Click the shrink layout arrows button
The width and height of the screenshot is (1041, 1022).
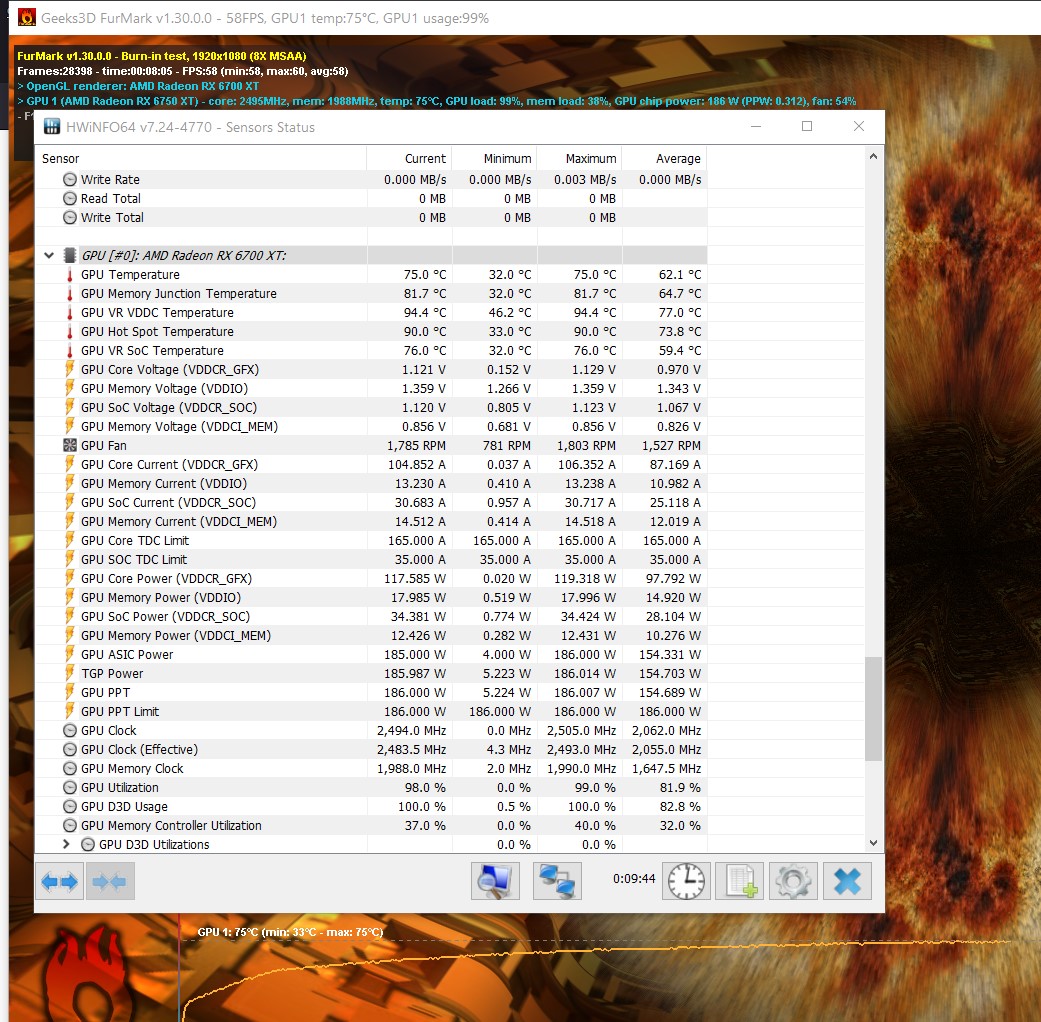(x=110, y=881)
